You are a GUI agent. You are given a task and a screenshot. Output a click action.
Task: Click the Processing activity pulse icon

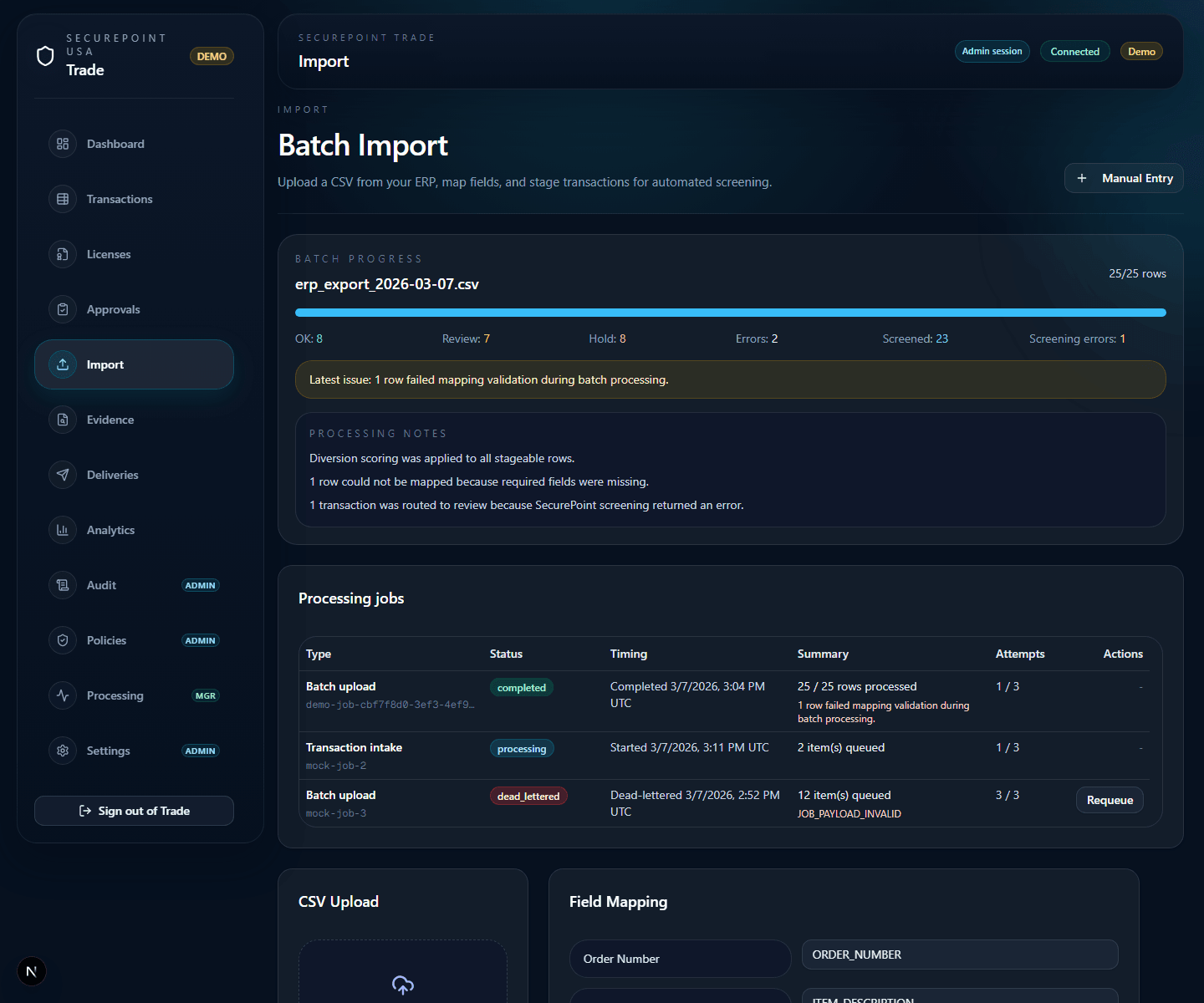pos(63,695)
